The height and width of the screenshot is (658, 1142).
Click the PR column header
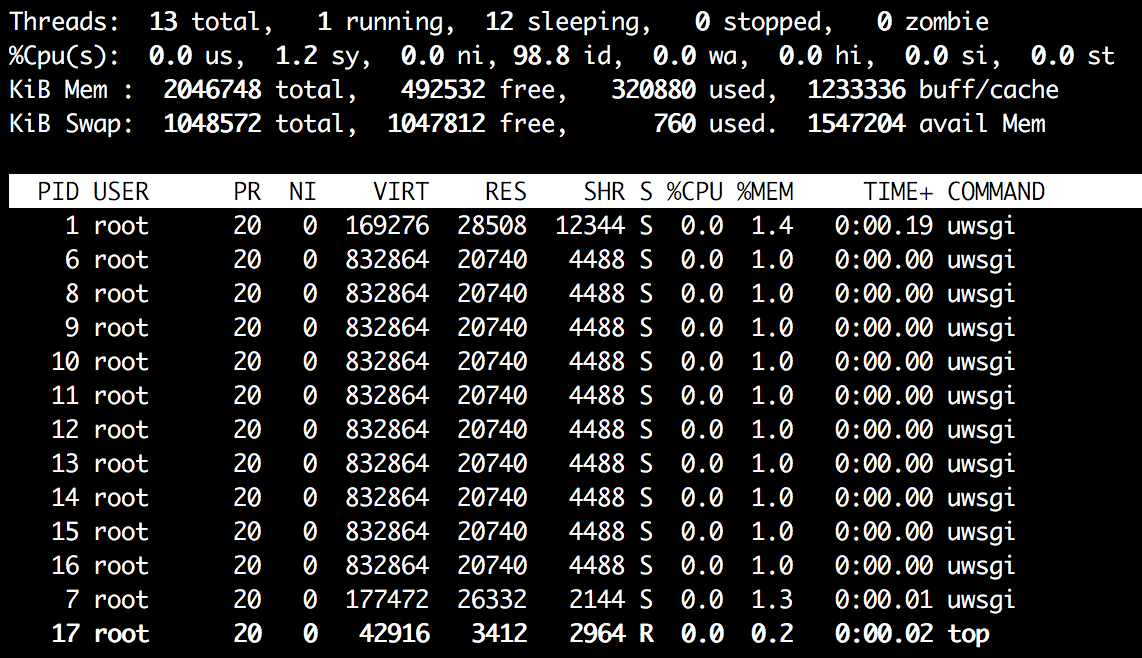point(247,192)
